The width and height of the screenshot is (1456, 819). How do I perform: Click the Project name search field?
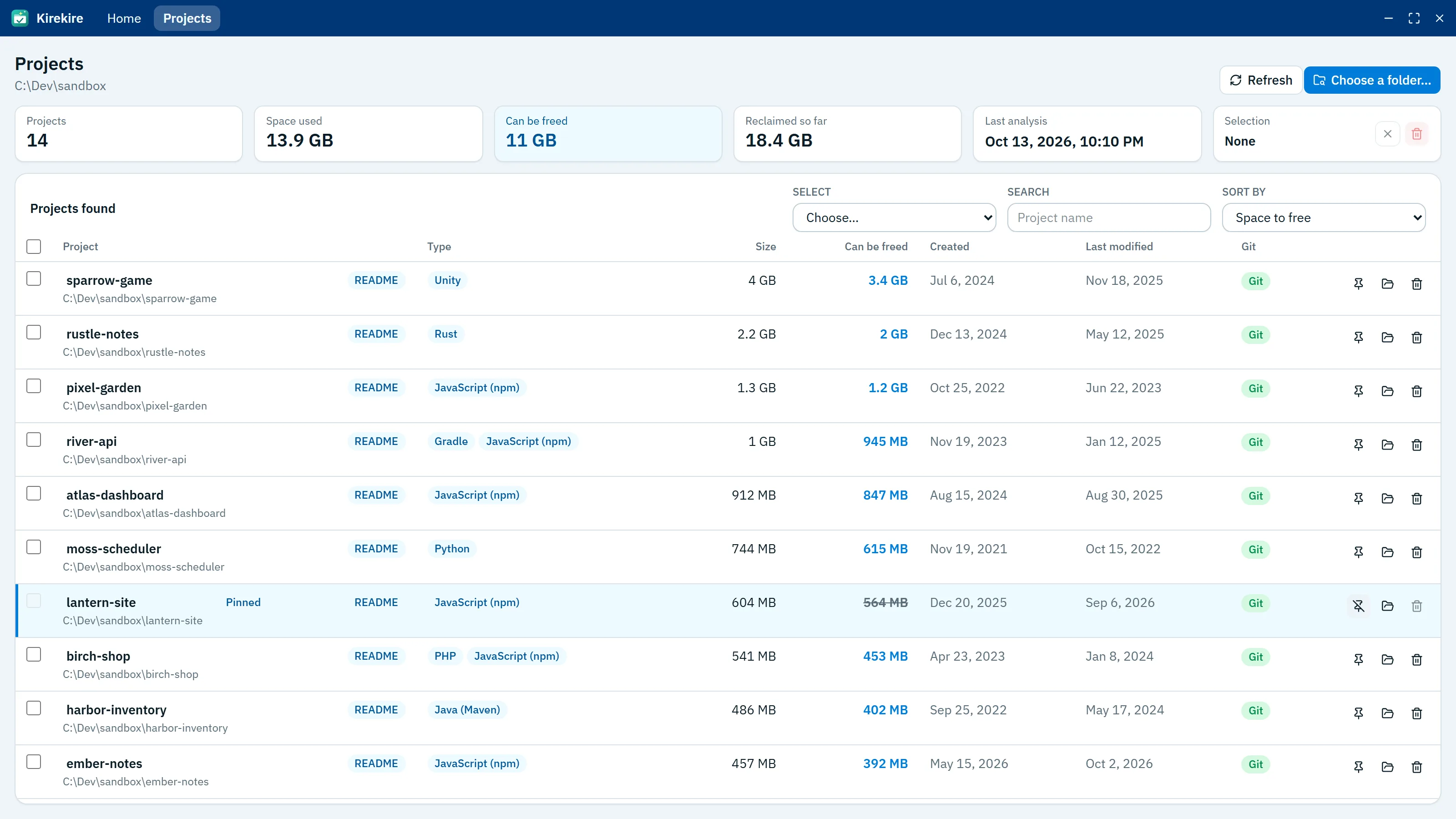coord(1109,217)
